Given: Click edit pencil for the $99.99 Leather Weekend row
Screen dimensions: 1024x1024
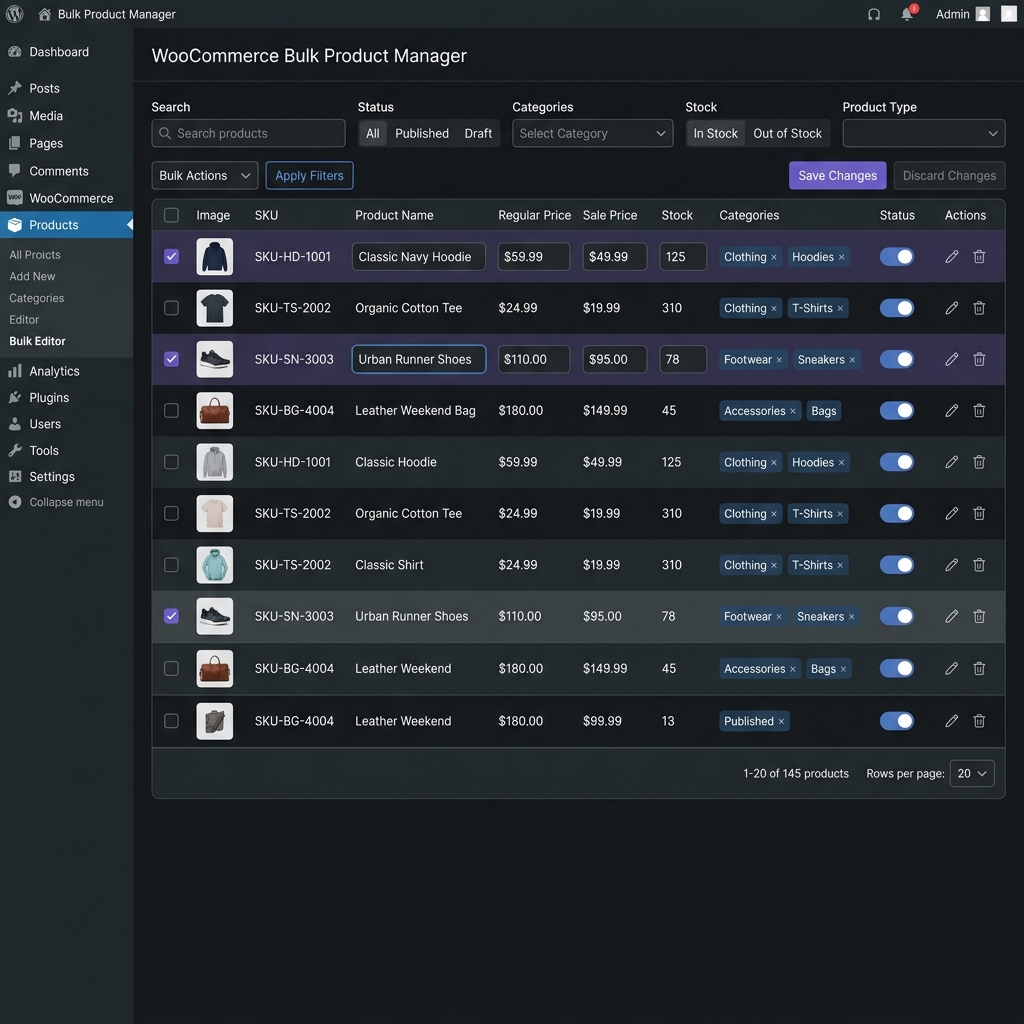Looking at the screenshot, I should 952,720.
